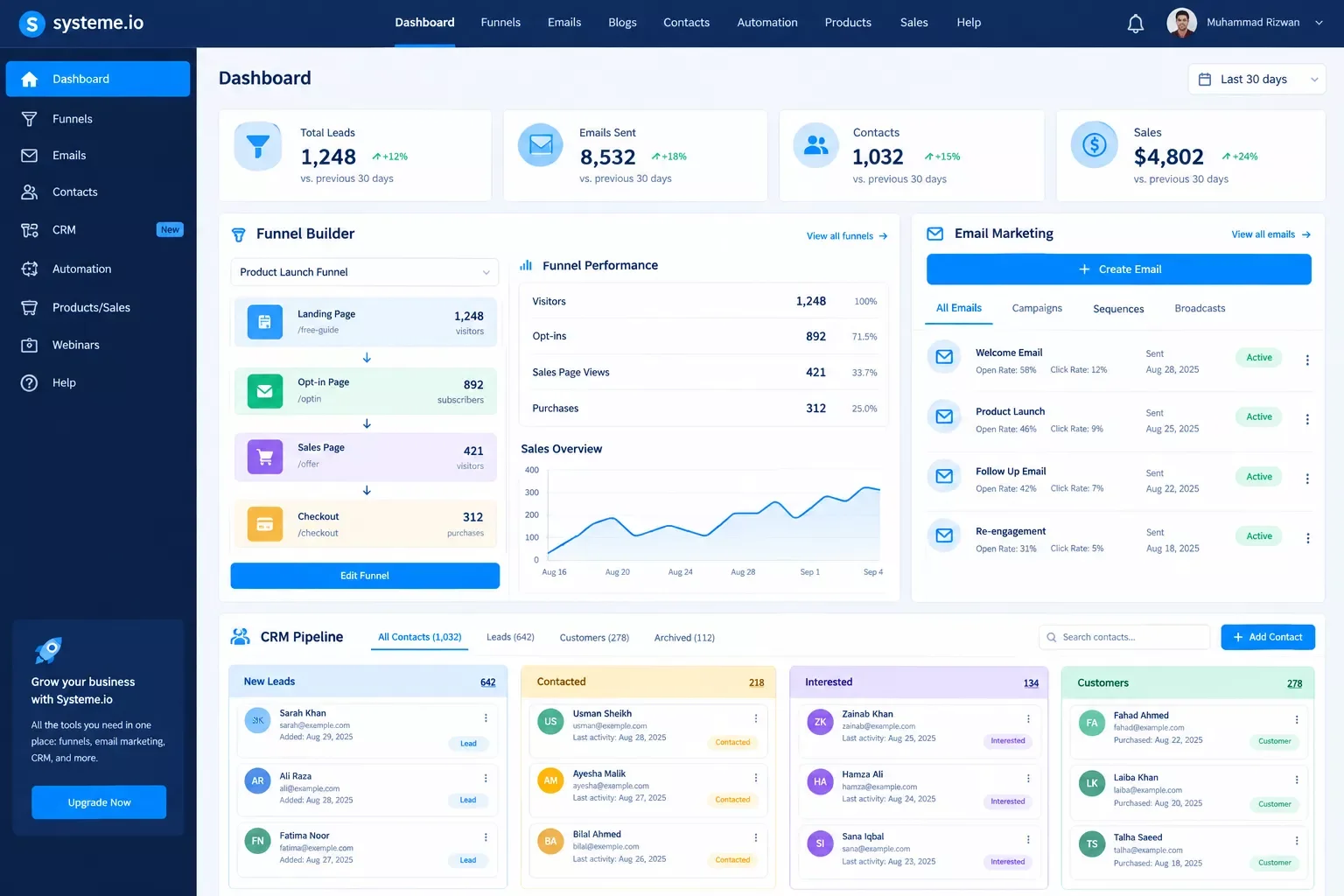Click the Add Contact button
This screenshot has width=1344, height=896.
point(1268,637)
